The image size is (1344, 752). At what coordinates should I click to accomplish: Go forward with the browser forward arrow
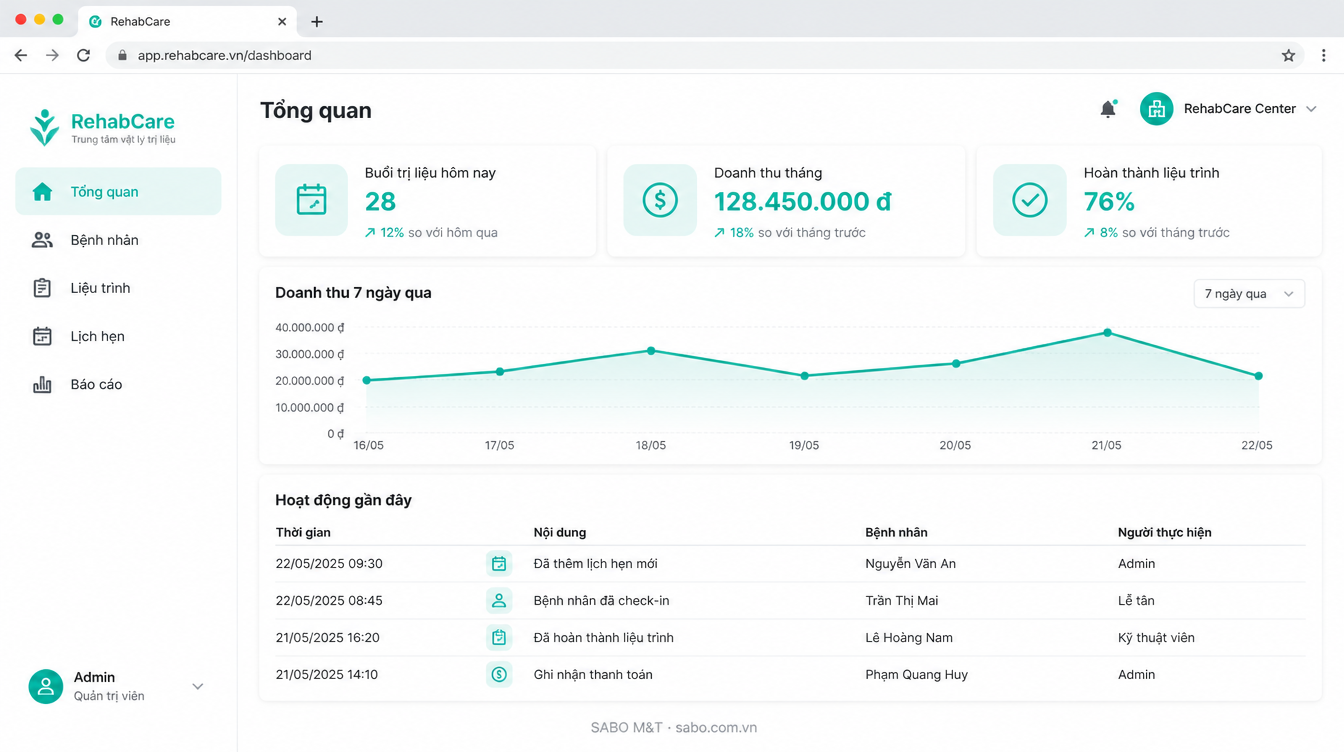(52, 56)
